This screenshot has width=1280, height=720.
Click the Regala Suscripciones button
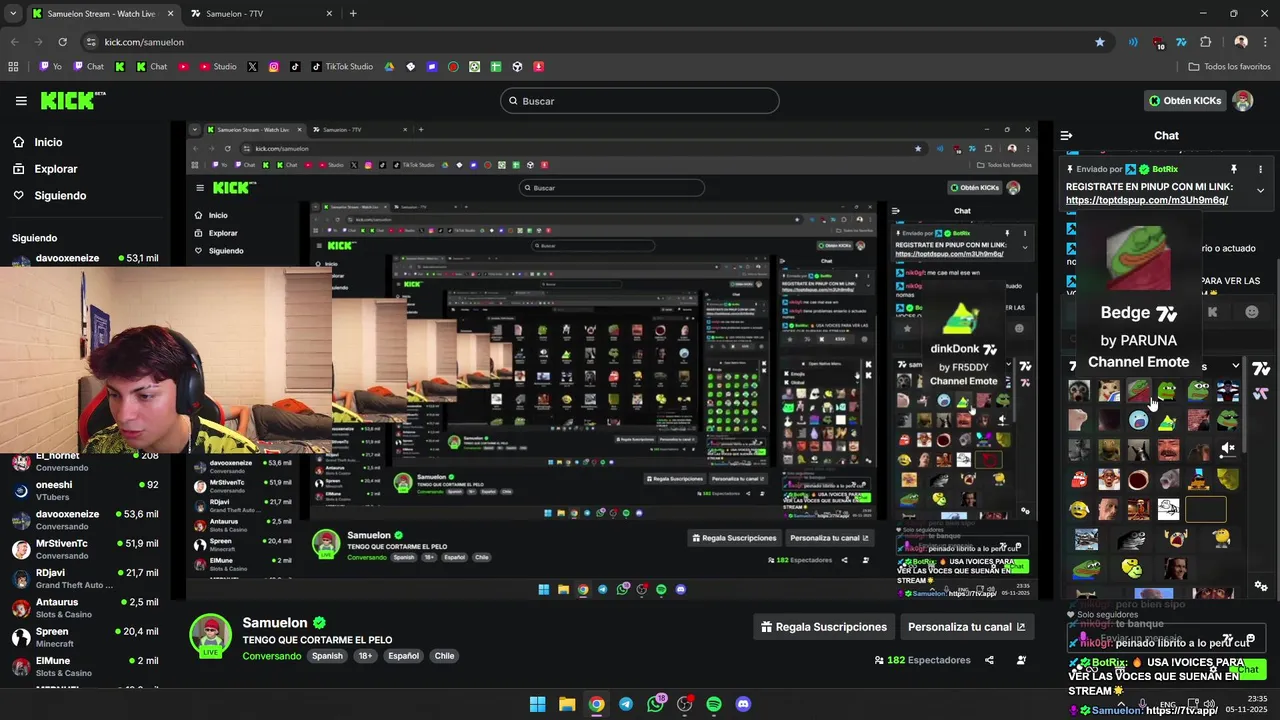[824, 627]
